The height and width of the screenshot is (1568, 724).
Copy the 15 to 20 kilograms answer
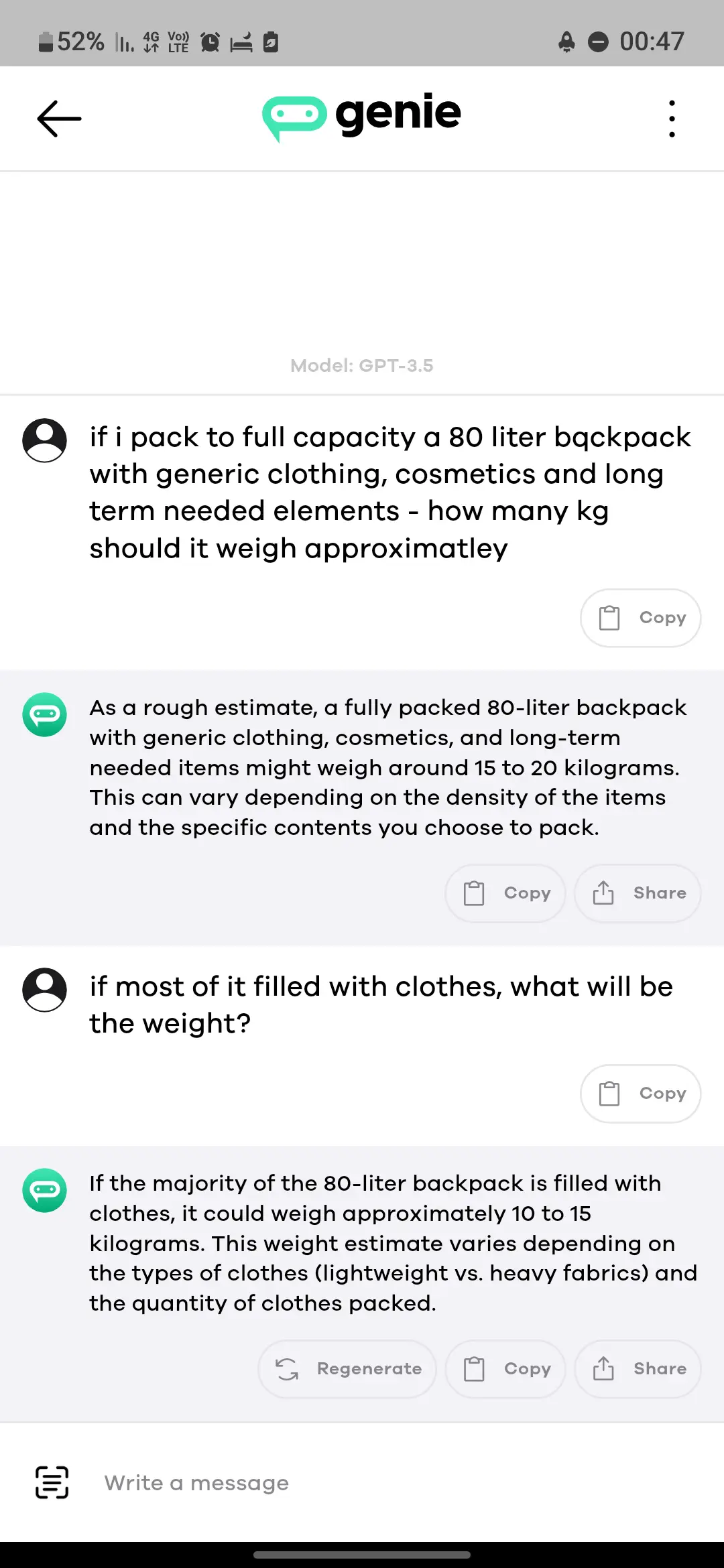[x=505, y=893]
